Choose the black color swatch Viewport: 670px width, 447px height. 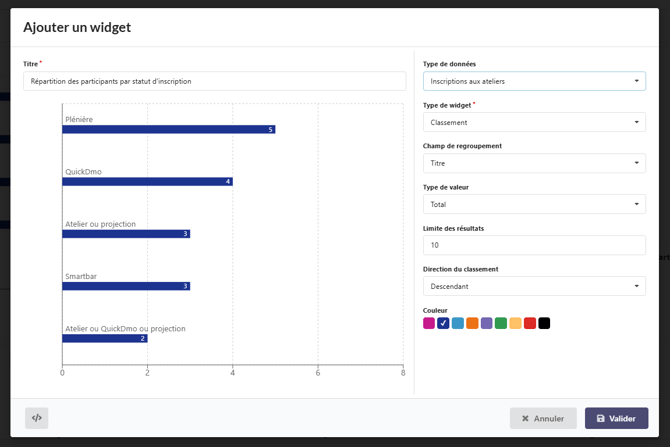544,323
